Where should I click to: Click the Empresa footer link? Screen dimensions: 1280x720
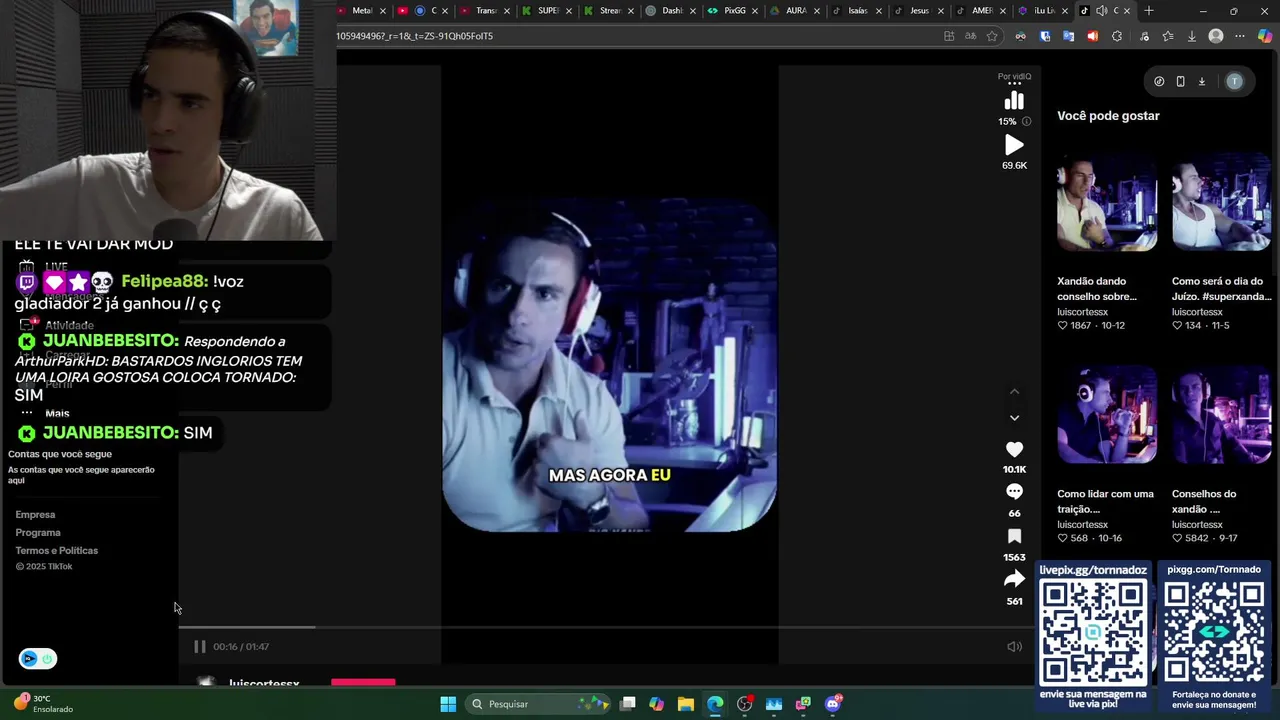35,515
